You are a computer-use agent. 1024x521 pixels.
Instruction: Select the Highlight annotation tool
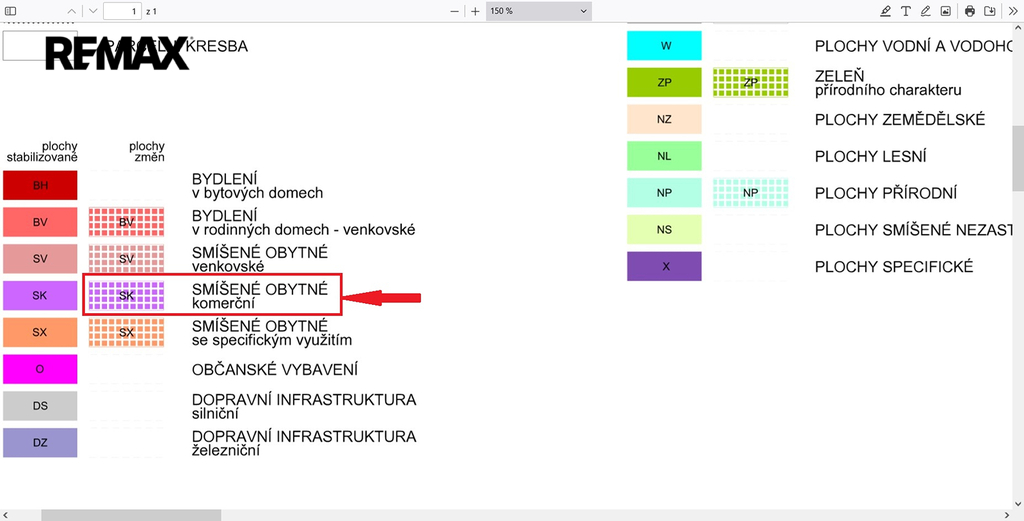(x=885, y=11)
